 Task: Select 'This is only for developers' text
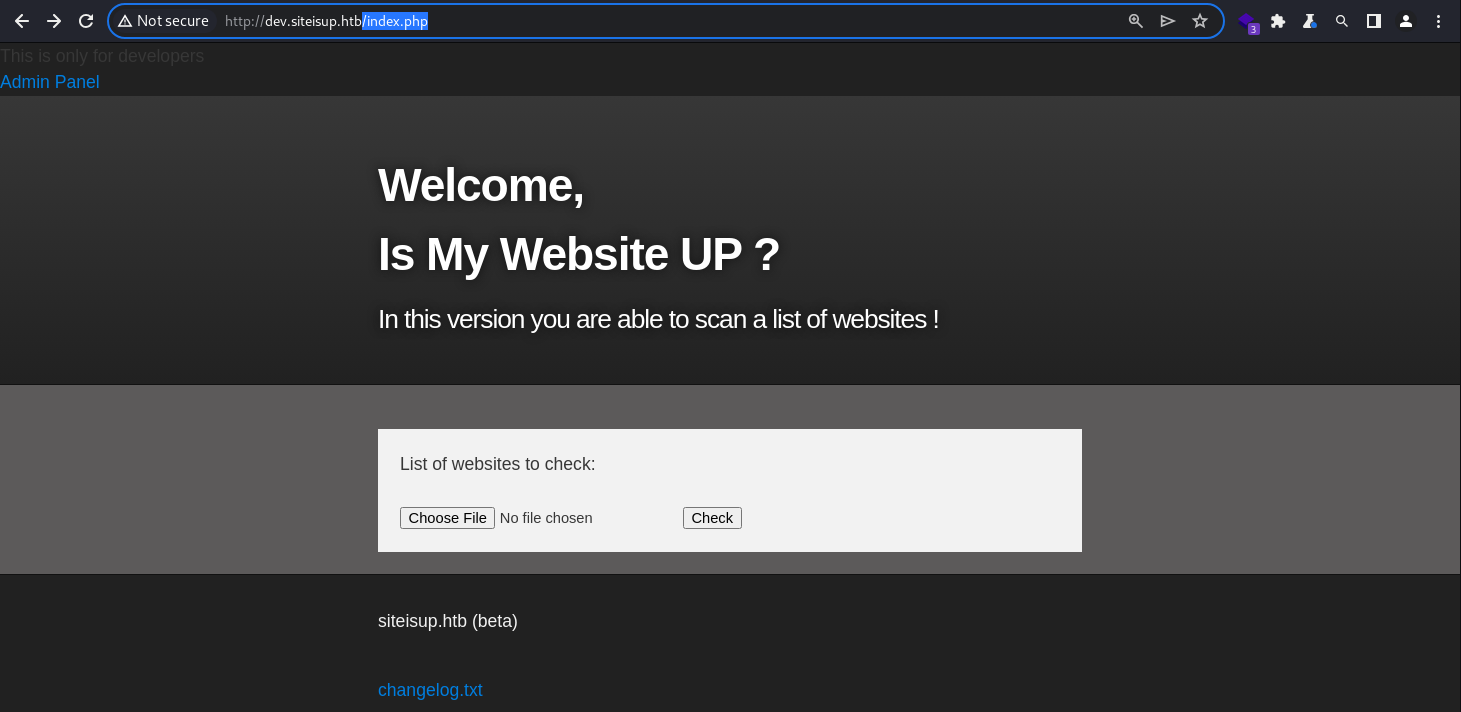point(102,56)
